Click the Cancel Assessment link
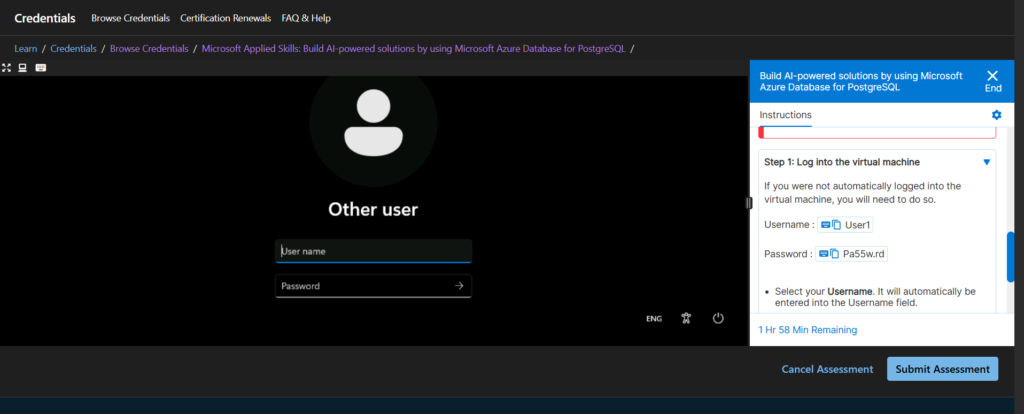The height and width of the screenshot is (414, 1024). pyautogui.click(x=826, y=369)
